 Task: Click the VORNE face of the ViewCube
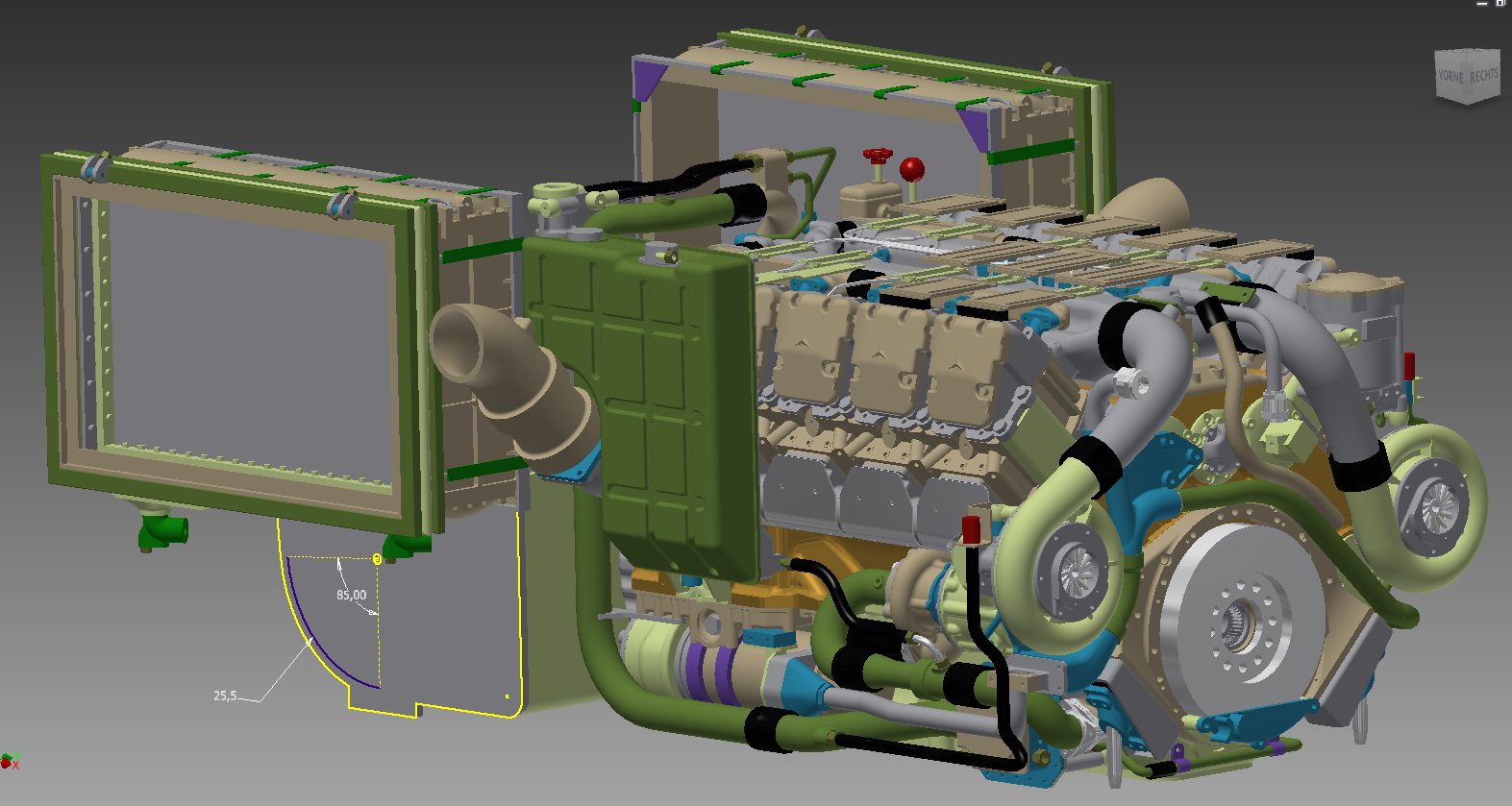1450,77
